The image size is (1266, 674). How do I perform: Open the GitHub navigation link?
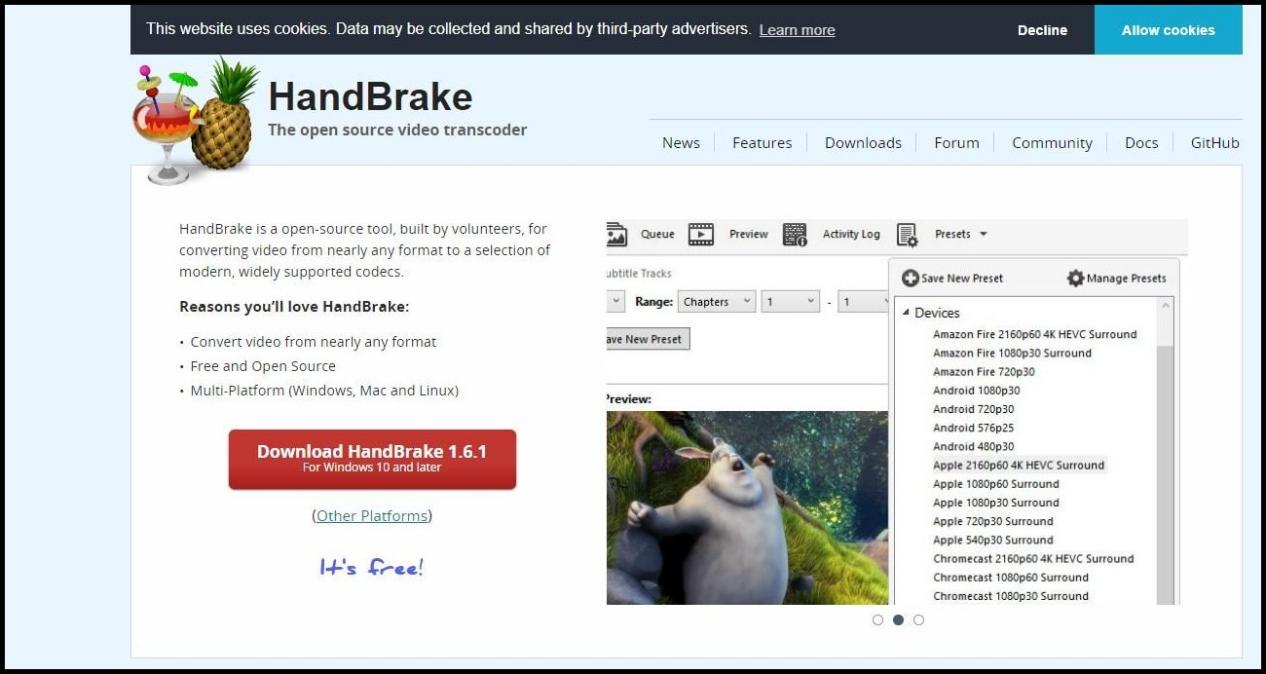click(1215, 143)
